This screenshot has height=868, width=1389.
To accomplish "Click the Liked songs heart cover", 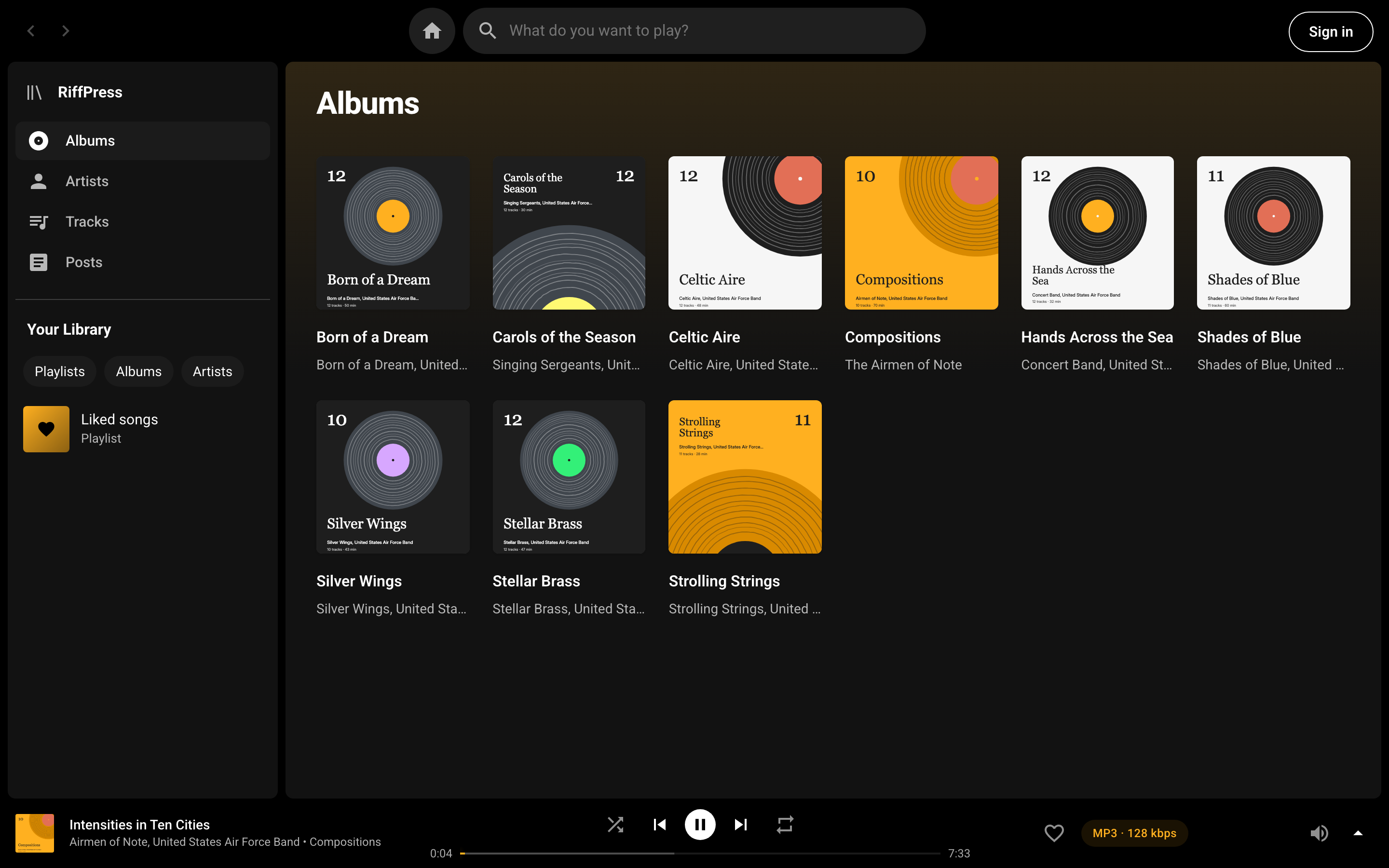I will (46, 429).
